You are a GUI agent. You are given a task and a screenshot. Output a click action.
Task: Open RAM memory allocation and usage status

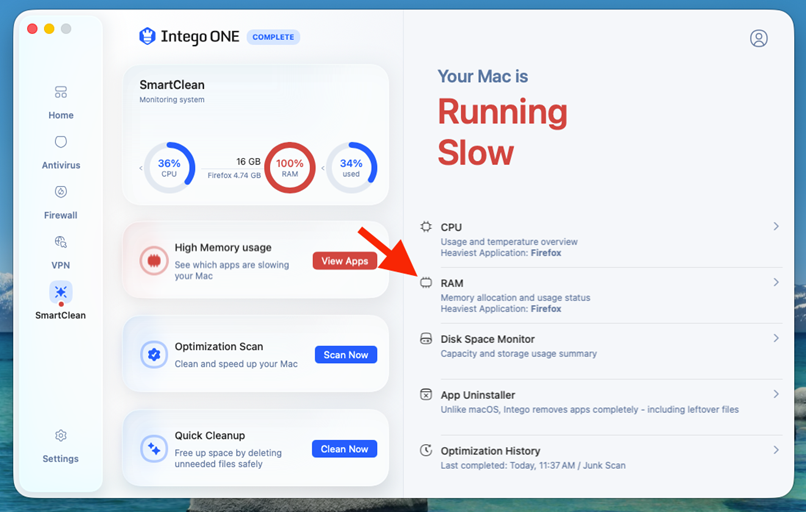click(x=601, y=296)
